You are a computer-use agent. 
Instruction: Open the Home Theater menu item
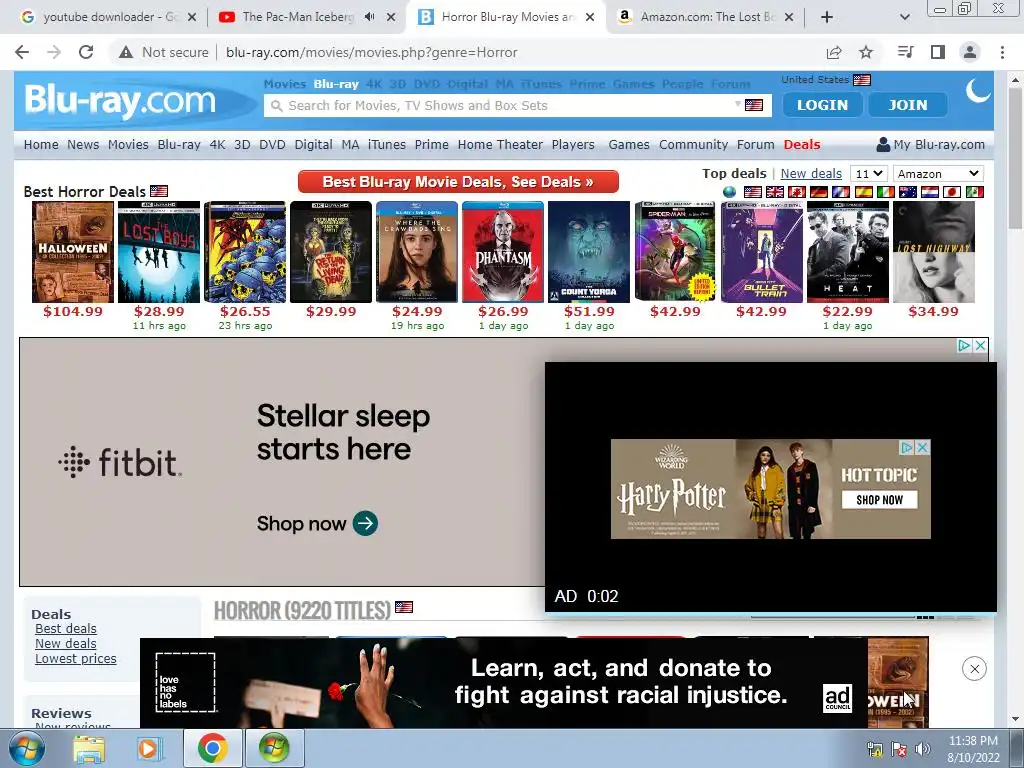pyautogui.click(x=500, y=144)
